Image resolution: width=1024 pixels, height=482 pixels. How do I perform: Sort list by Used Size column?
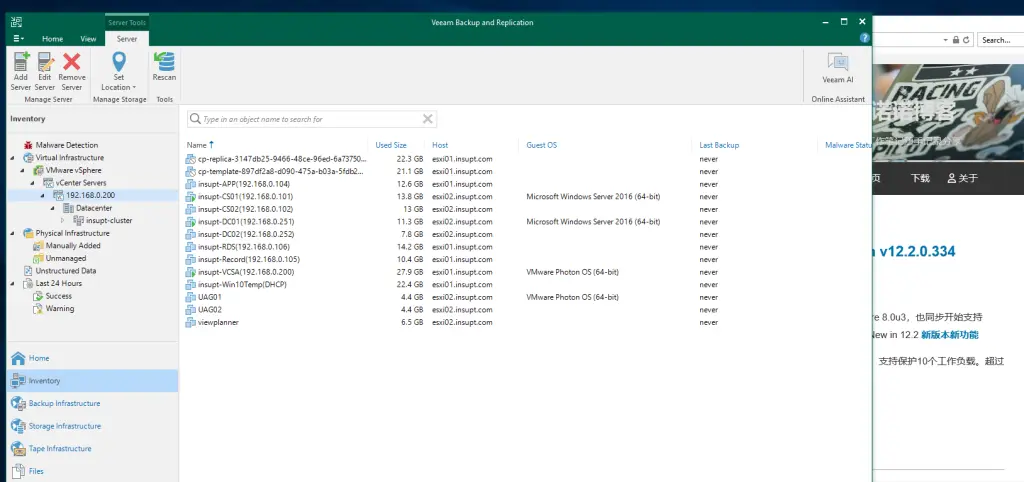point(390,145)
